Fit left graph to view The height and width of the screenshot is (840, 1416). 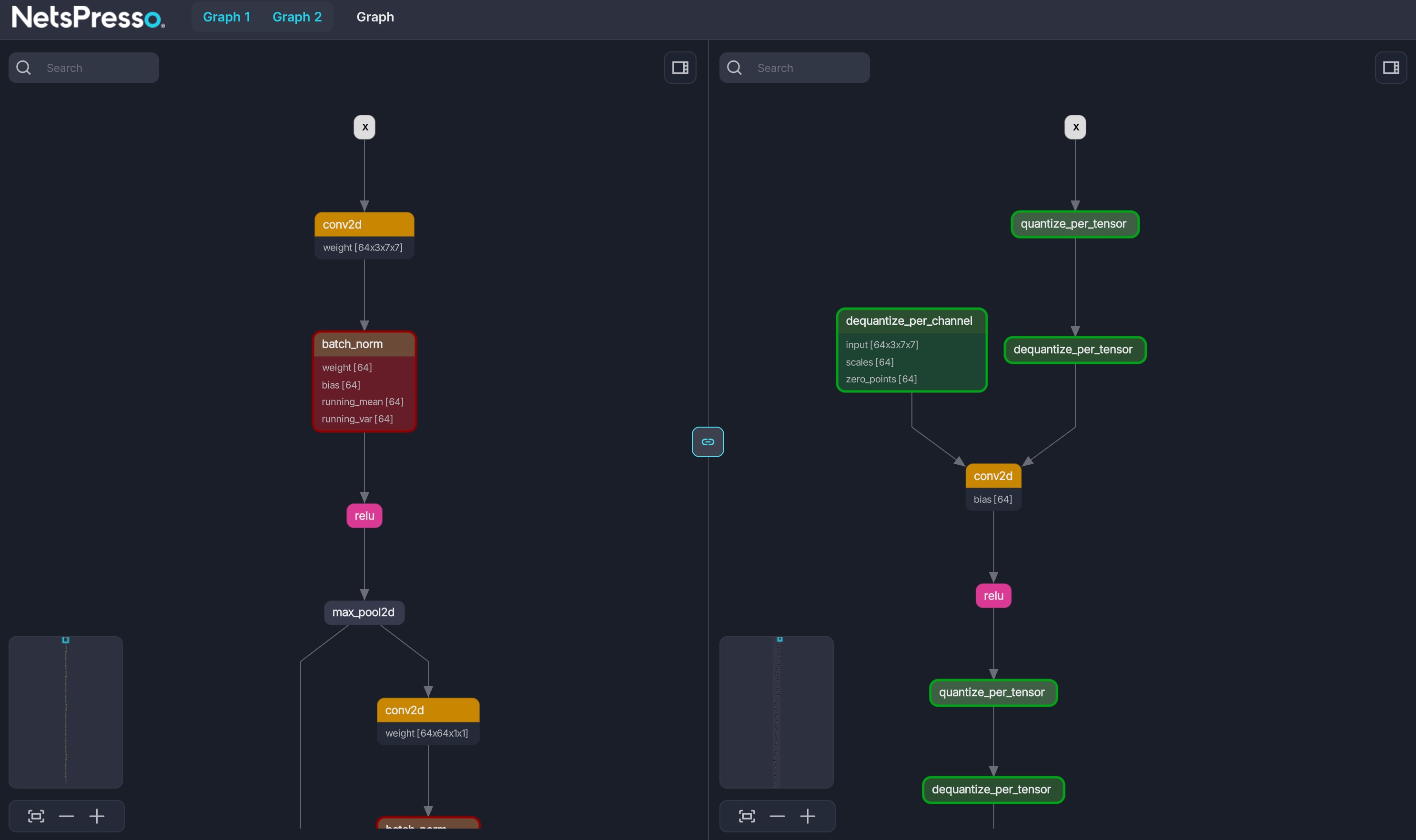pos(36,816)
